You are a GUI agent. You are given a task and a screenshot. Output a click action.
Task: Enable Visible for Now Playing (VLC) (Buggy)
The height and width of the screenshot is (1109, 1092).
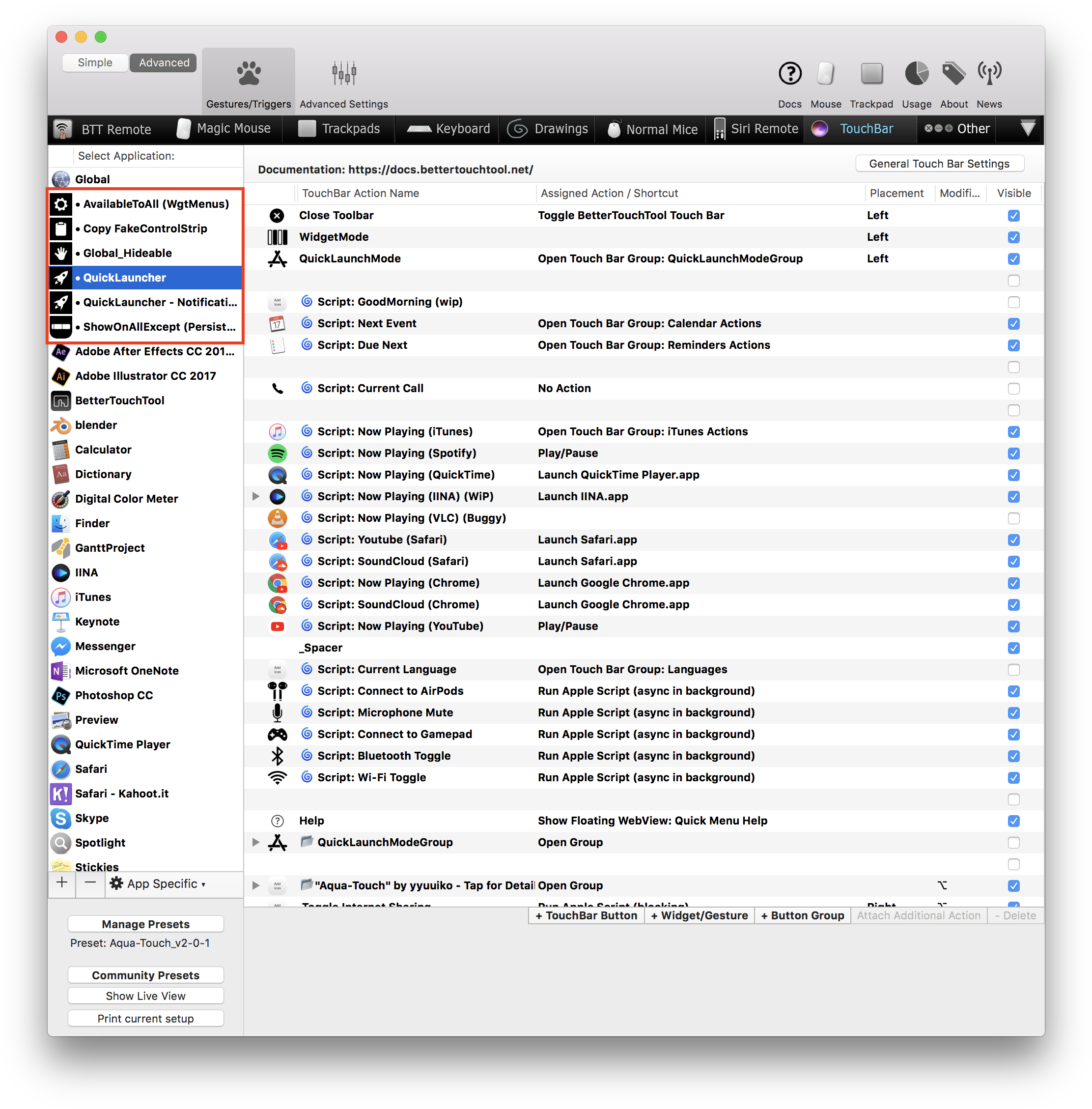(x=1013, y=518)
